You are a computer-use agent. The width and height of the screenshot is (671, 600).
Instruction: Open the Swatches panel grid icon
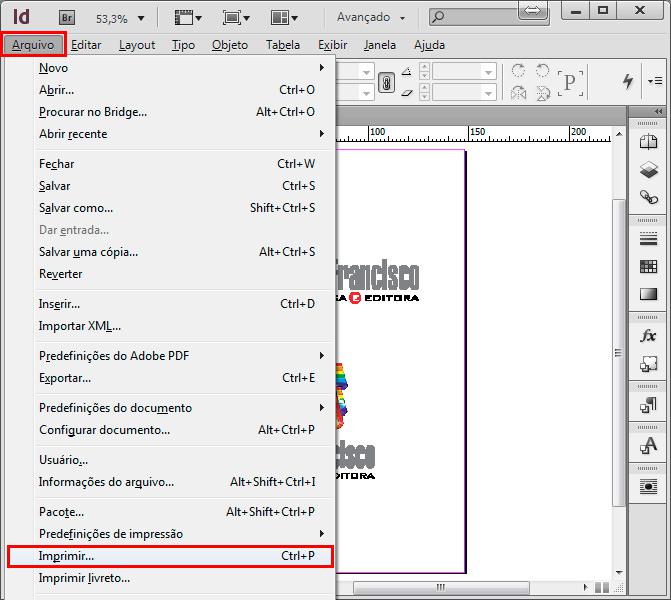[648, 267]
